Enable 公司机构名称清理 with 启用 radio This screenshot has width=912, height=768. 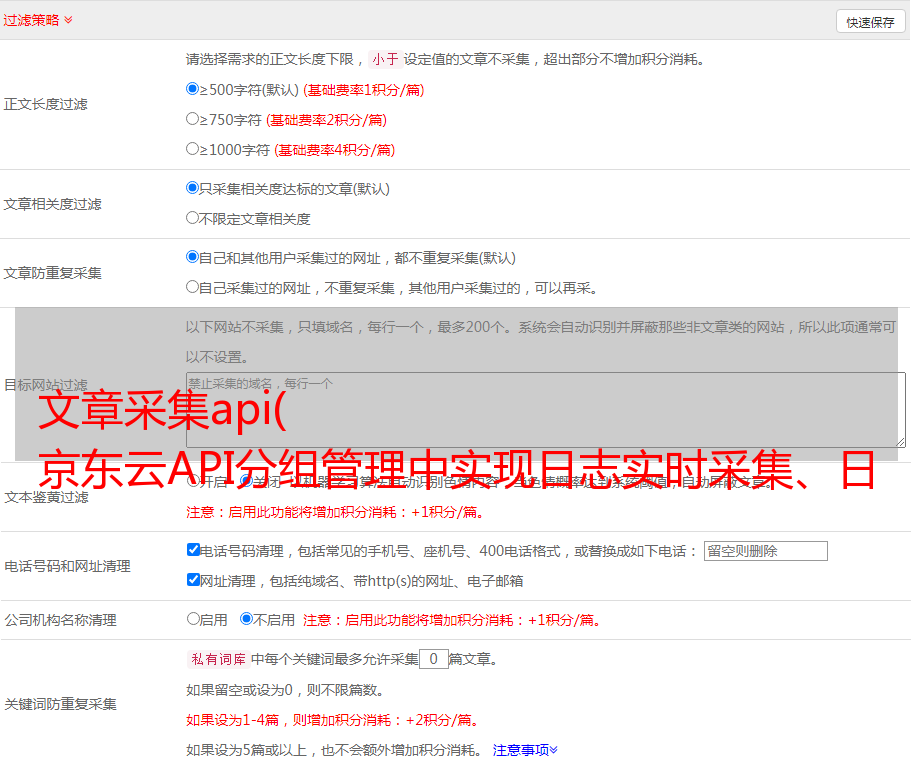point(193,619)
